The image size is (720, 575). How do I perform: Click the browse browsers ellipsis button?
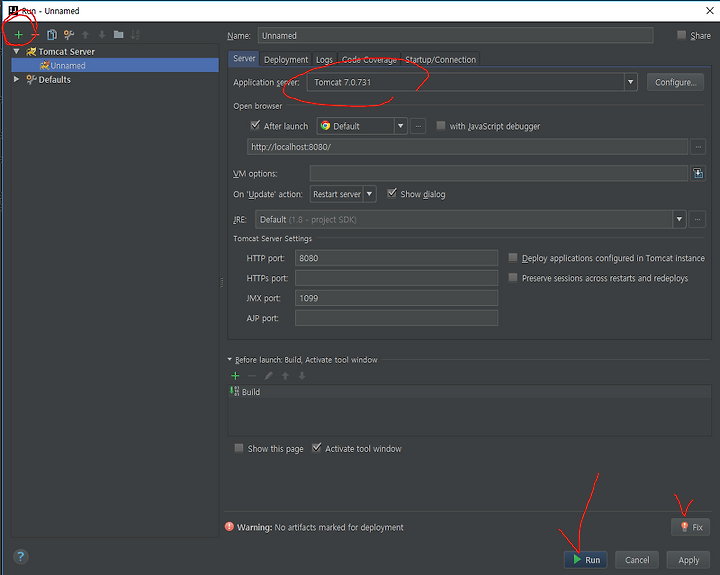[418, 126]
